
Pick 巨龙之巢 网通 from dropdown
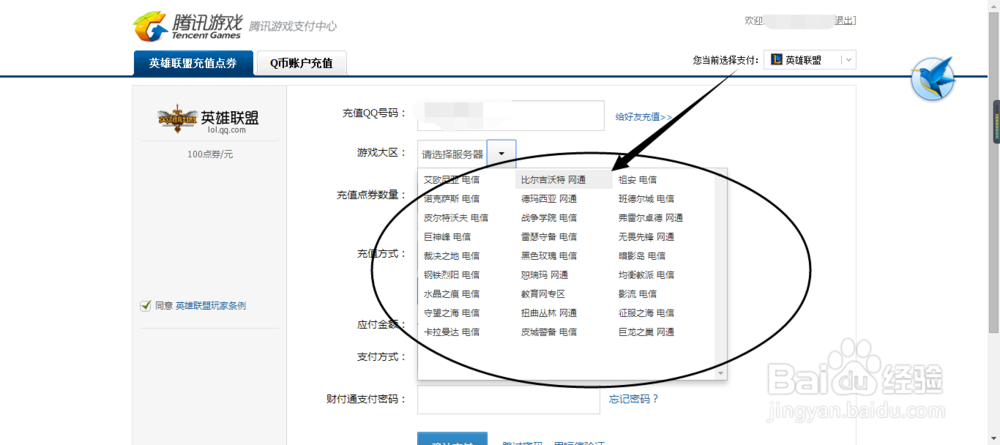coord(646,332)
